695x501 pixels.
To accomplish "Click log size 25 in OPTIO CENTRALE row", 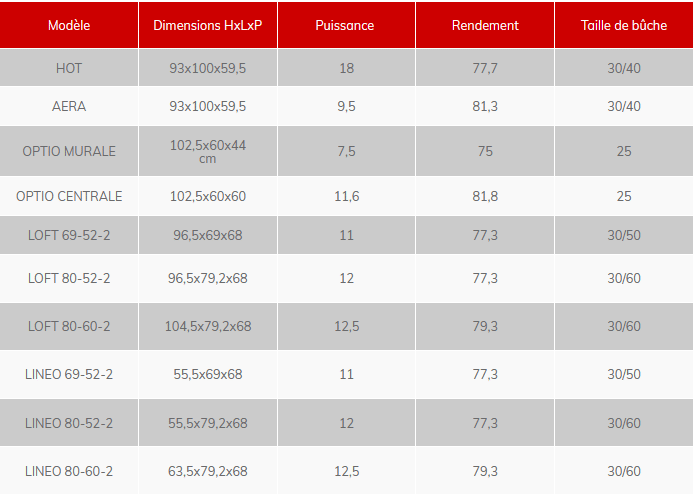I will coord(624,196).
